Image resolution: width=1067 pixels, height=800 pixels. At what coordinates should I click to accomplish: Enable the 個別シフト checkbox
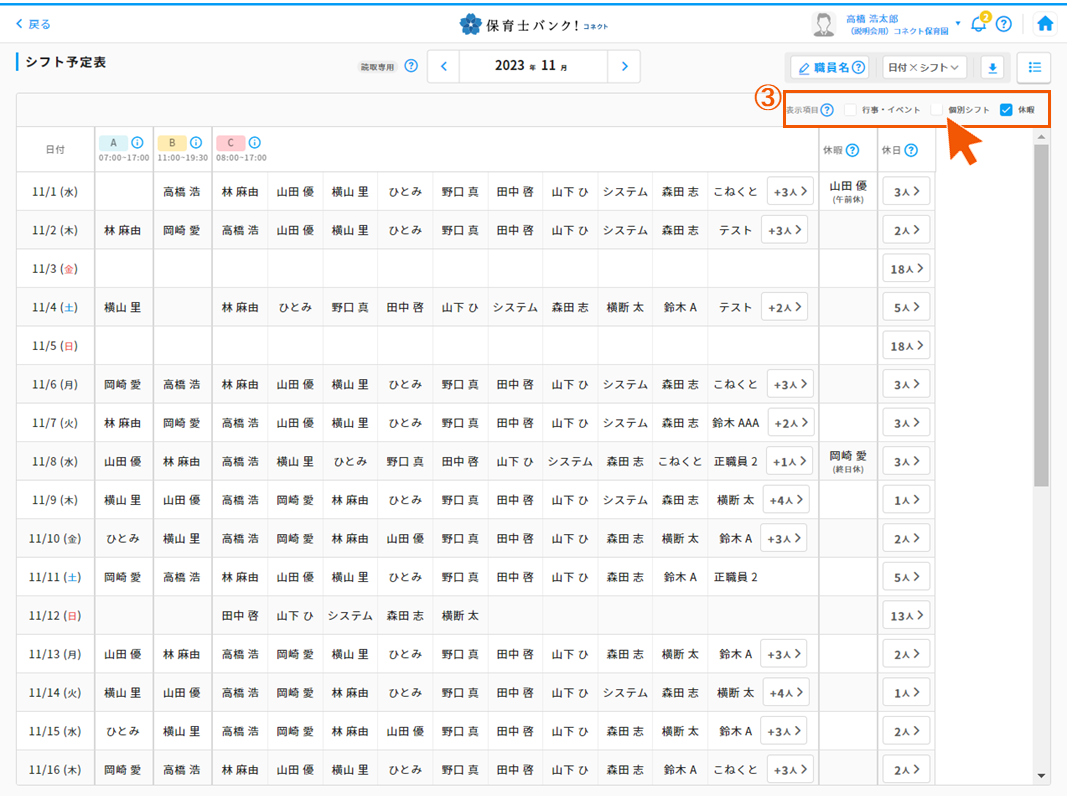[937, 110]
